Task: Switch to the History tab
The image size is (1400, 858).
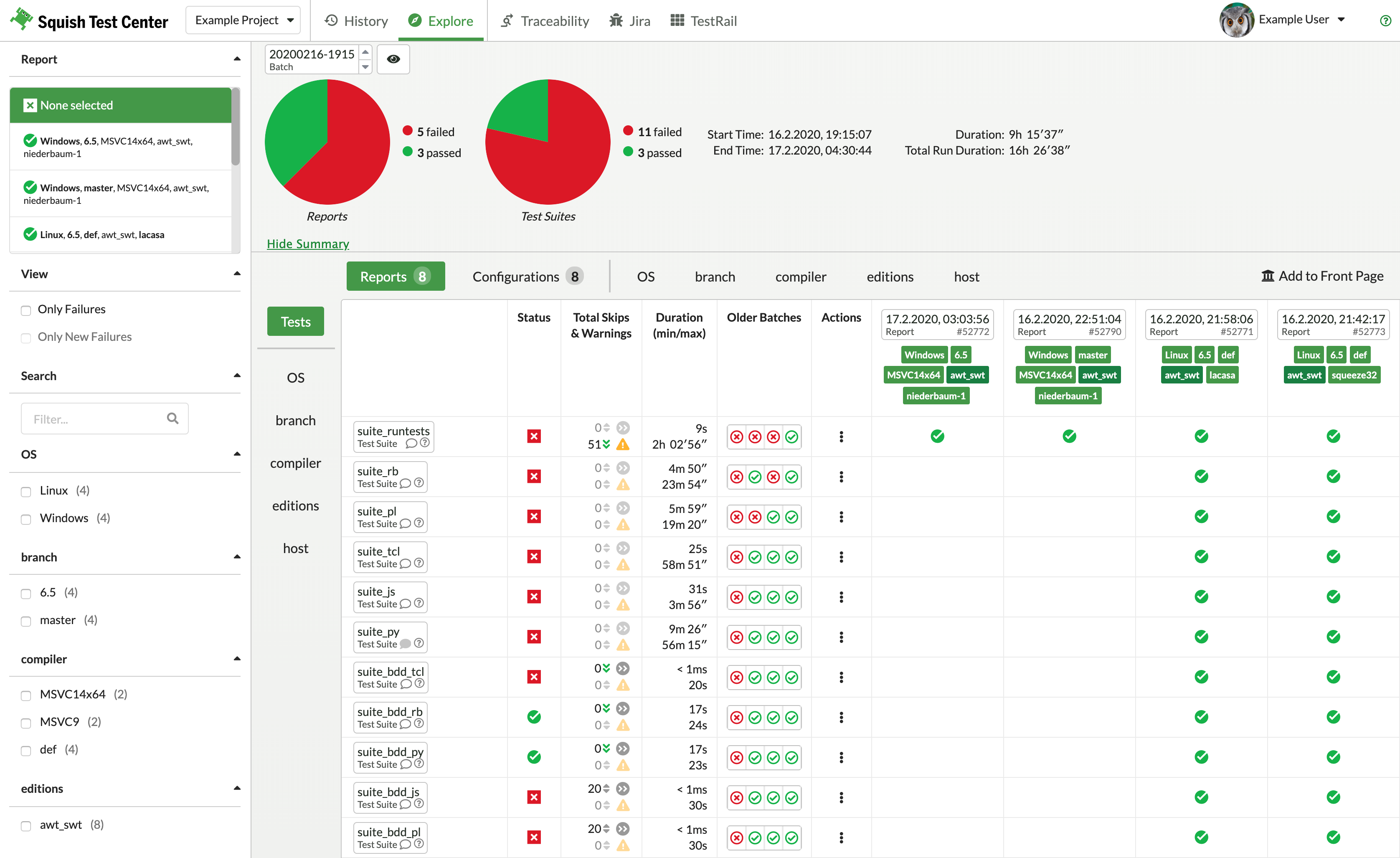Action: [x=356, y=21]
